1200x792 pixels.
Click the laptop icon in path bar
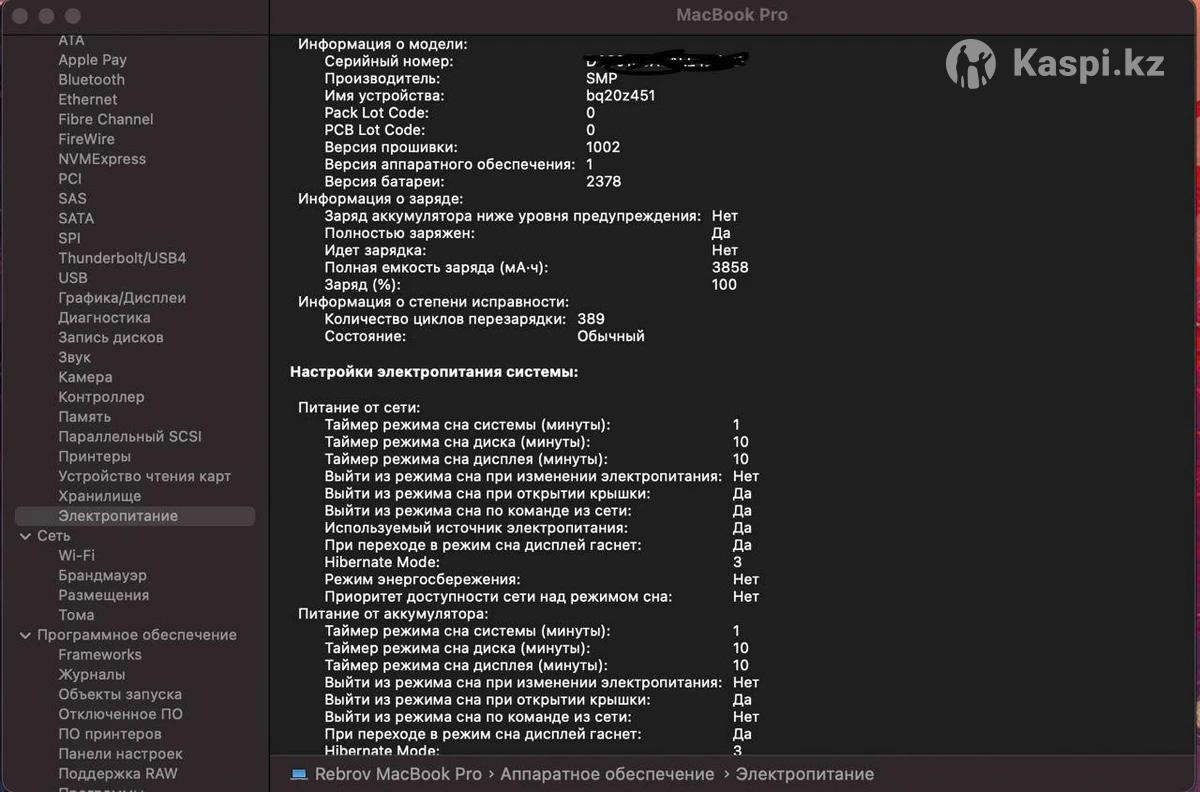pos(298,774)
